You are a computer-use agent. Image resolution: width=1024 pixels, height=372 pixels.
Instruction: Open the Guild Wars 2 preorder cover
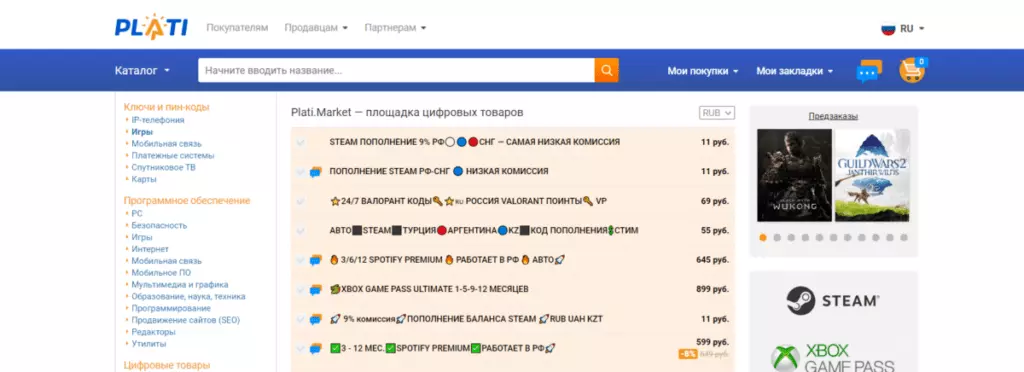(872, 175)
